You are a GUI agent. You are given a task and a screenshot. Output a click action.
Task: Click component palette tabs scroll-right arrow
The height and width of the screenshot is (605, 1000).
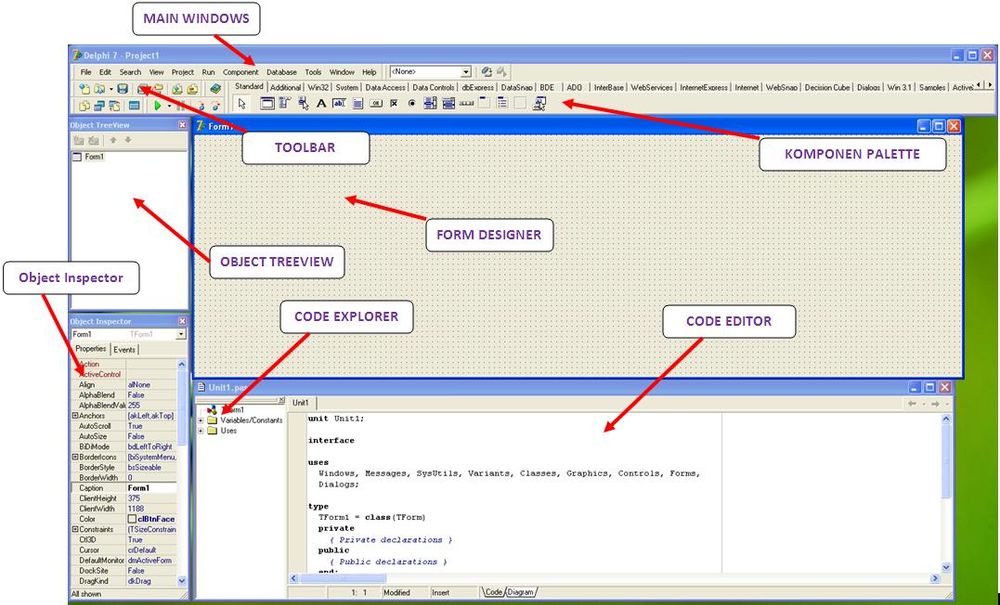(990, 85)
